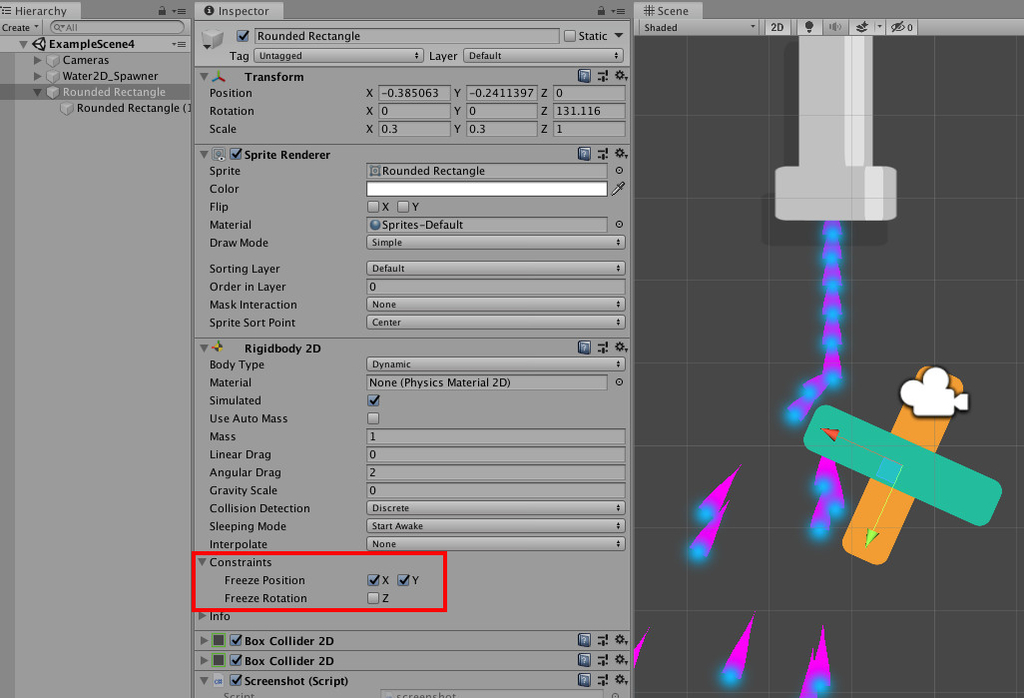Toggle scene audio speaker icon
Image resolution: width=1024 pixels, height=698 pixels.
835,27
